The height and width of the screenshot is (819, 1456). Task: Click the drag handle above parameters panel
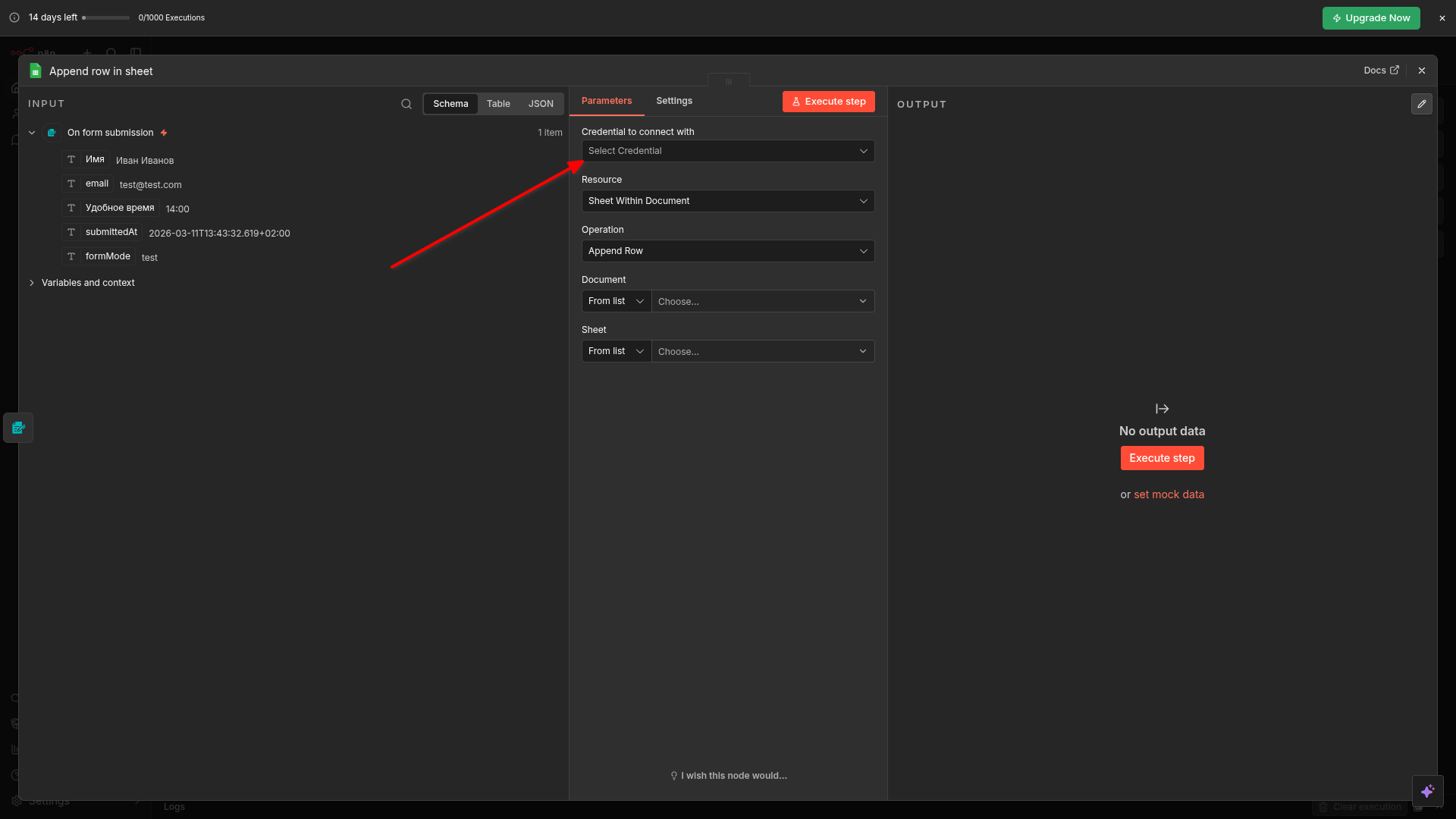[x=728, y=81]
